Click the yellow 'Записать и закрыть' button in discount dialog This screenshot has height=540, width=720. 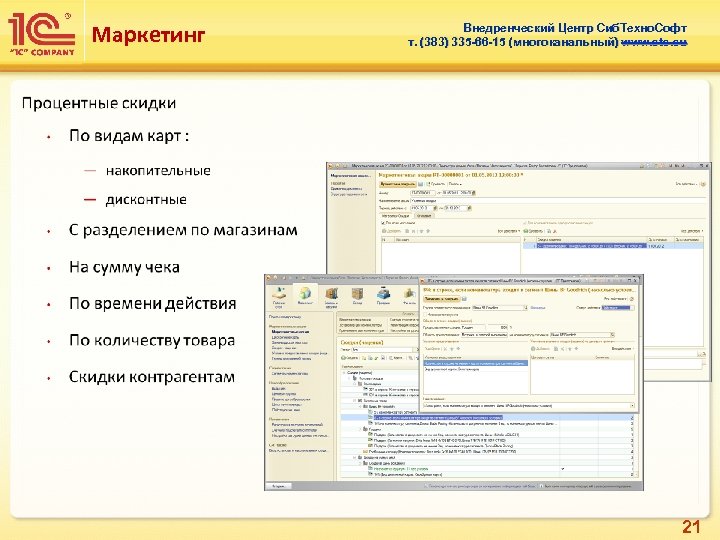[441, 299]
